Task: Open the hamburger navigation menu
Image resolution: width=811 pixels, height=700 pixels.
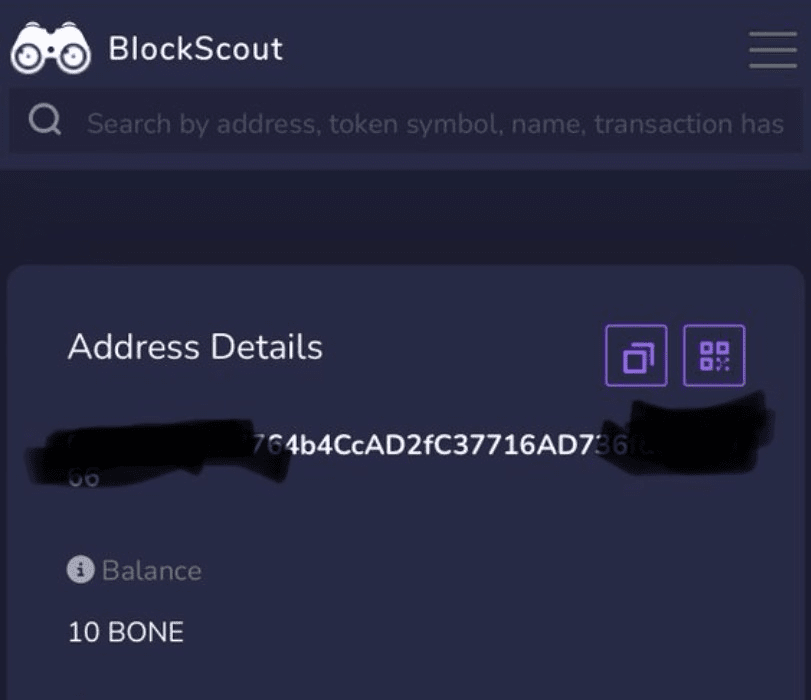Action: pos(772,49)
